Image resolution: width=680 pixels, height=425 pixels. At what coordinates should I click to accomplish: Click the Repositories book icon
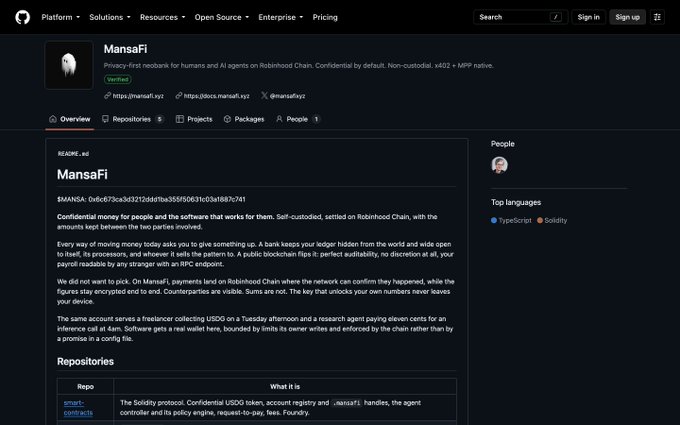pyautogui.click(x=105, y=119)
